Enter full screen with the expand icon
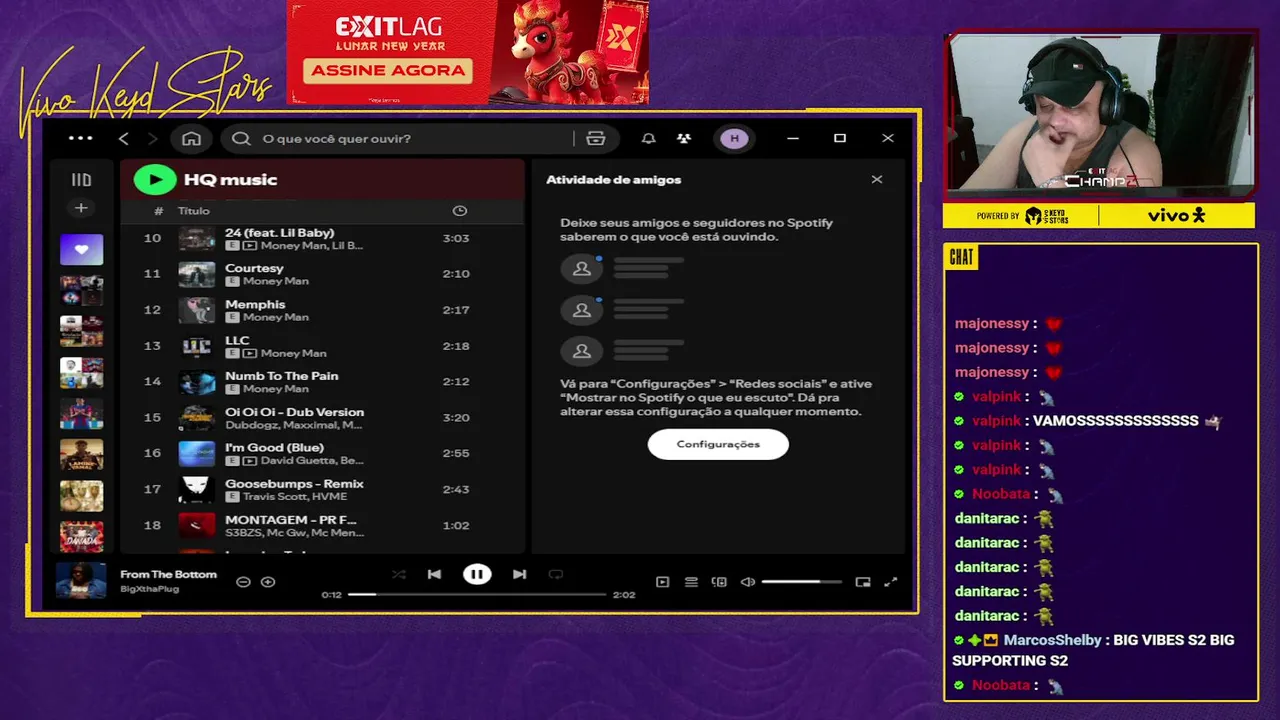The width and height of the screenshot is (1280, 720). pos(890,582)
